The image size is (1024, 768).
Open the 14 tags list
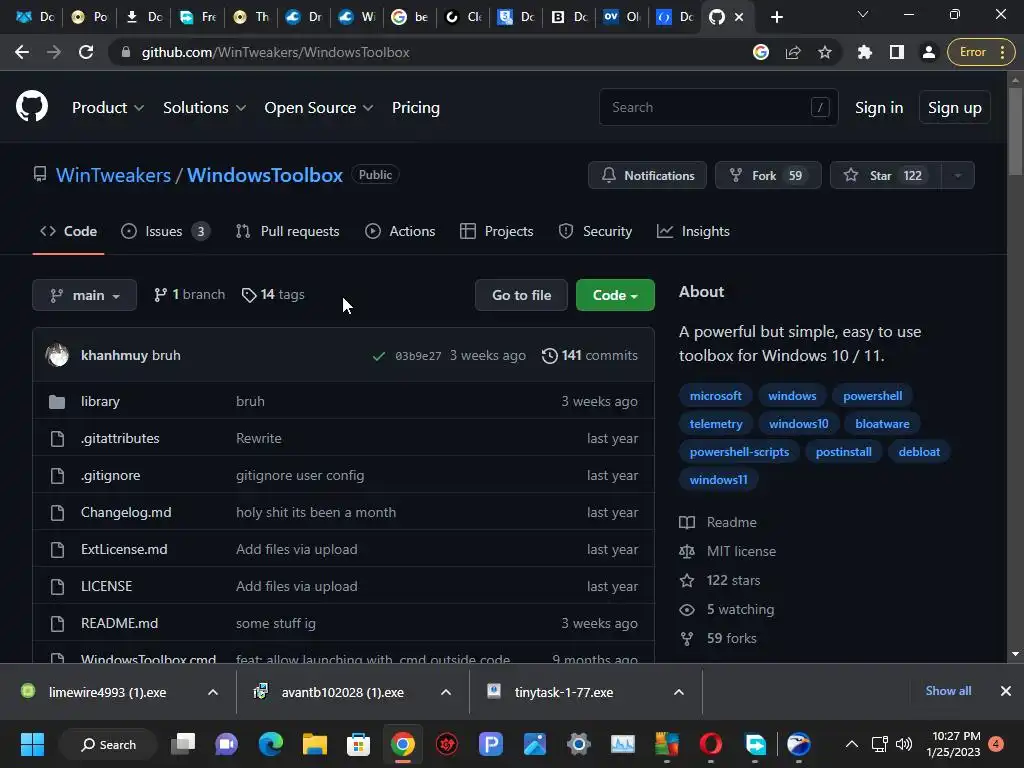pyautogui.click(x=273, y=295)
